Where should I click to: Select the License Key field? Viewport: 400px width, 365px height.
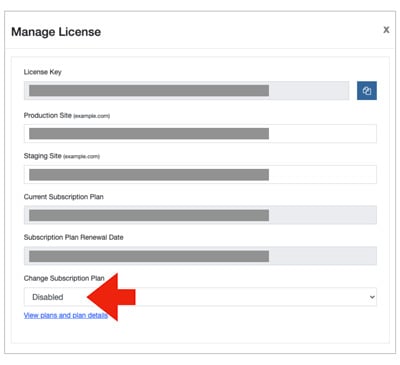pyautogui.click(x=186, y=91)
